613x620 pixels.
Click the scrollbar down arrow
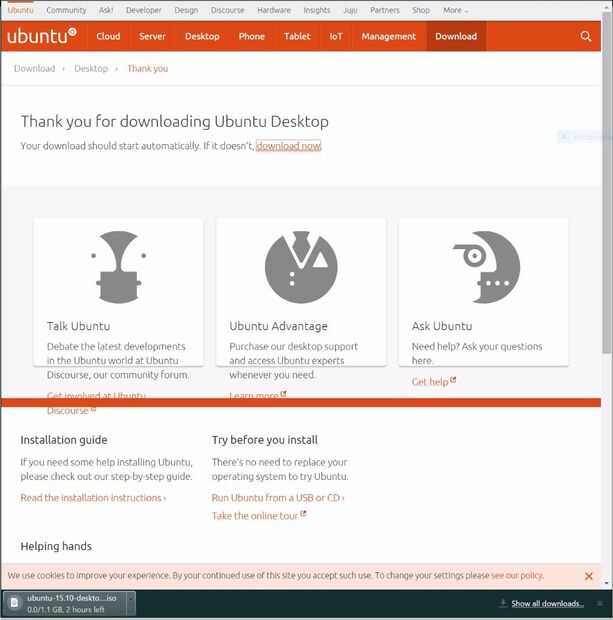[x=607, y=583]
